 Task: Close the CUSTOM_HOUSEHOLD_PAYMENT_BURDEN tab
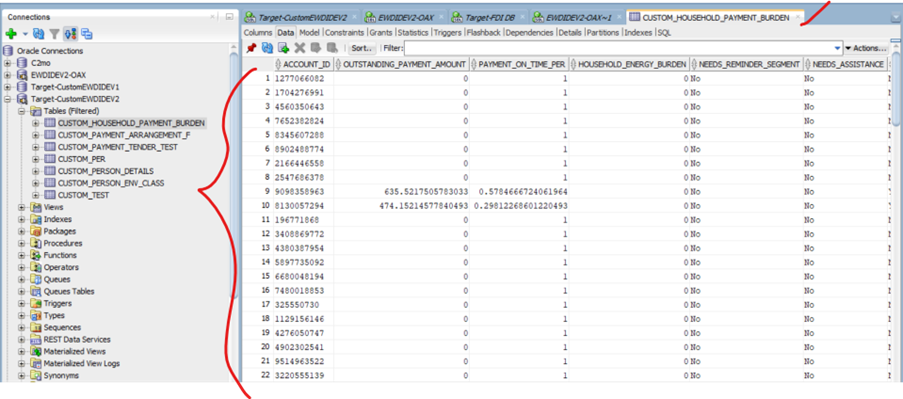tap(798, 18)
